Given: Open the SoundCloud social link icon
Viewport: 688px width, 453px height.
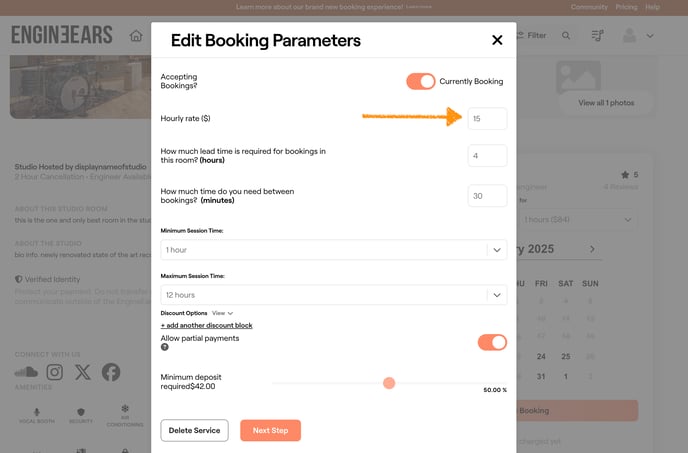Looking at the screenshot, I should pos(26,372).
